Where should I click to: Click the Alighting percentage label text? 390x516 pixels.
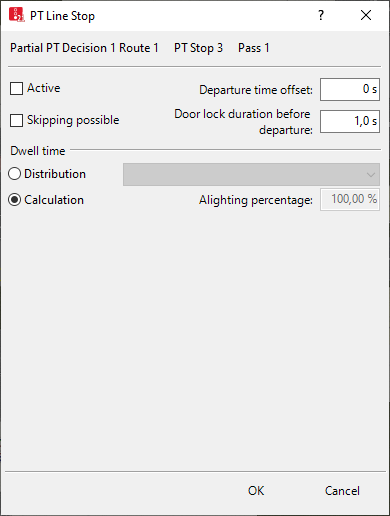pos(256,200)
